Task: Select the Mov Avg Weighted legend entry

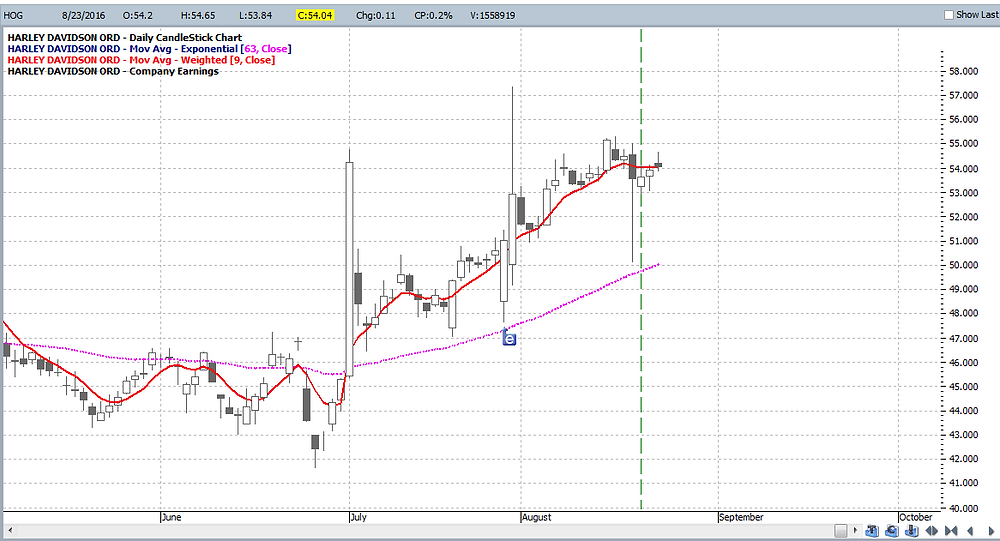Action: [x=141, y=60]
